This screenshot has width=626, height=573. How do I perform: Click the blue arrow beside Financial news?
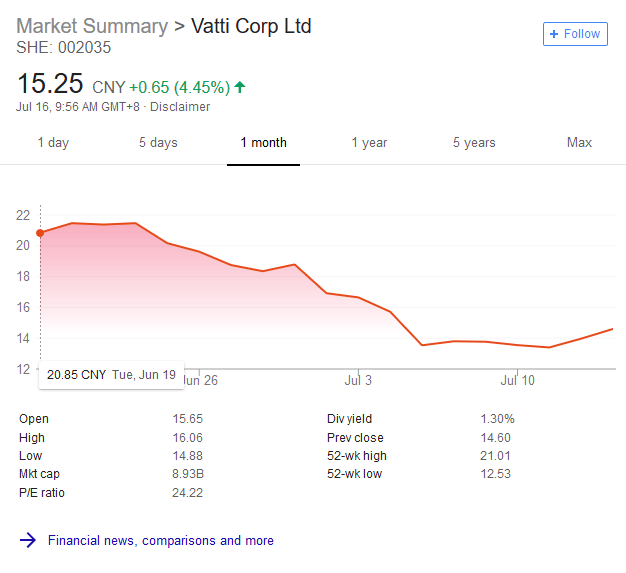pos(28,540)
